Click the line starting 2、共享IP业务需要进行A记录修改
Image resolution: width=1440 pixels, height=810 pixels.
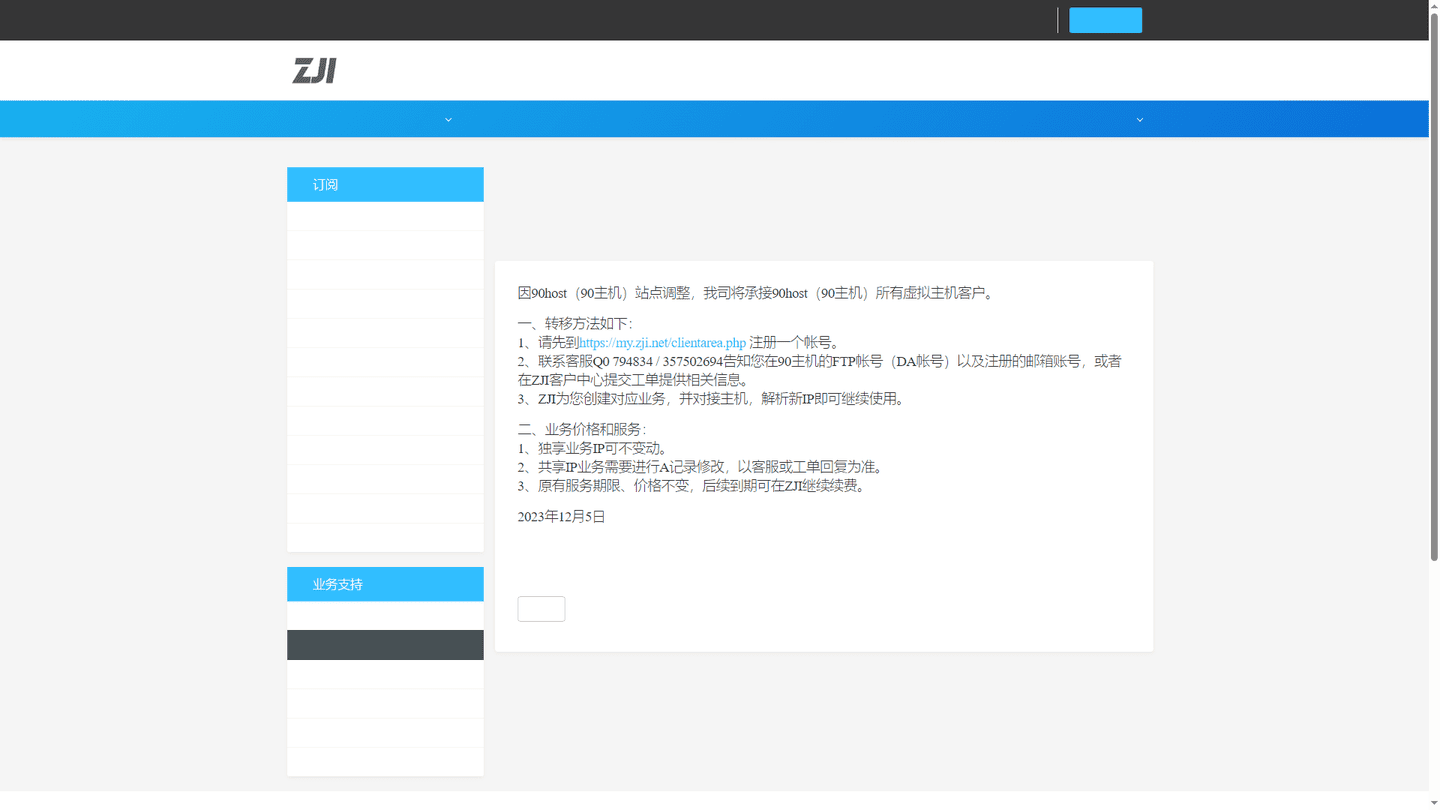coord(700,467)
